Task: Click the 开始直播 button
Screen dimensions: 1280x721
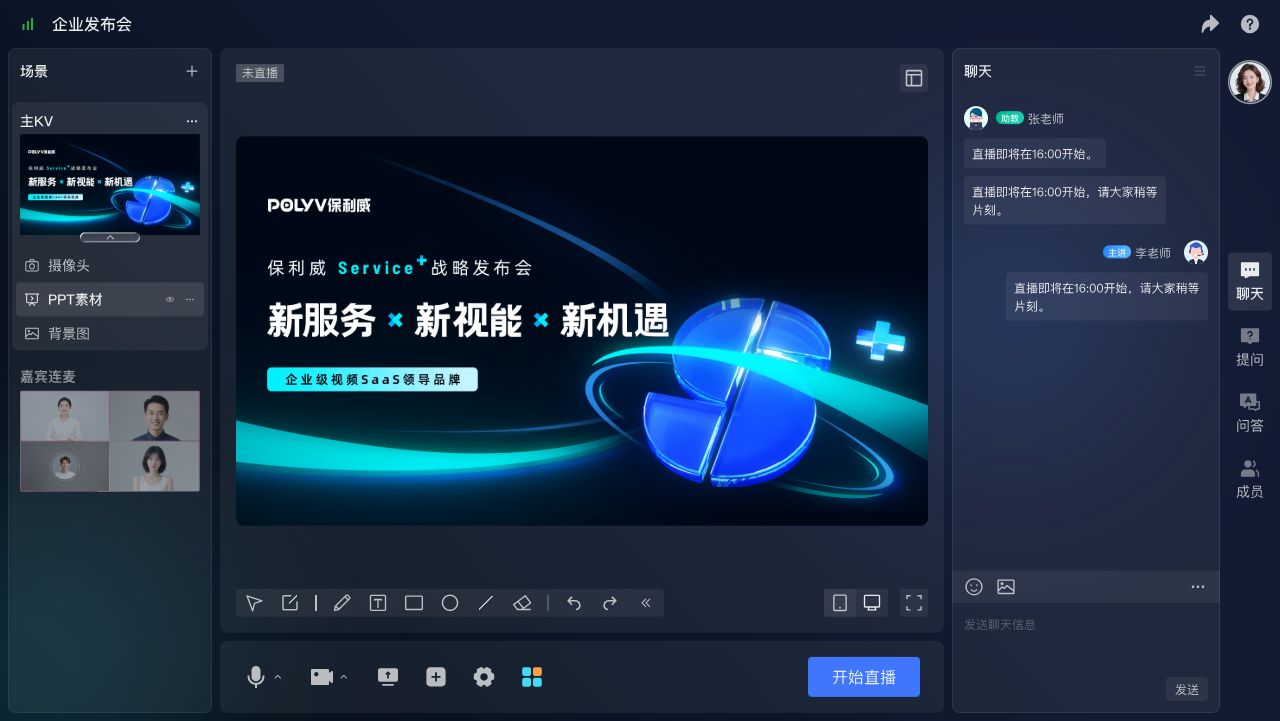Action: click(x=863, y=677)
